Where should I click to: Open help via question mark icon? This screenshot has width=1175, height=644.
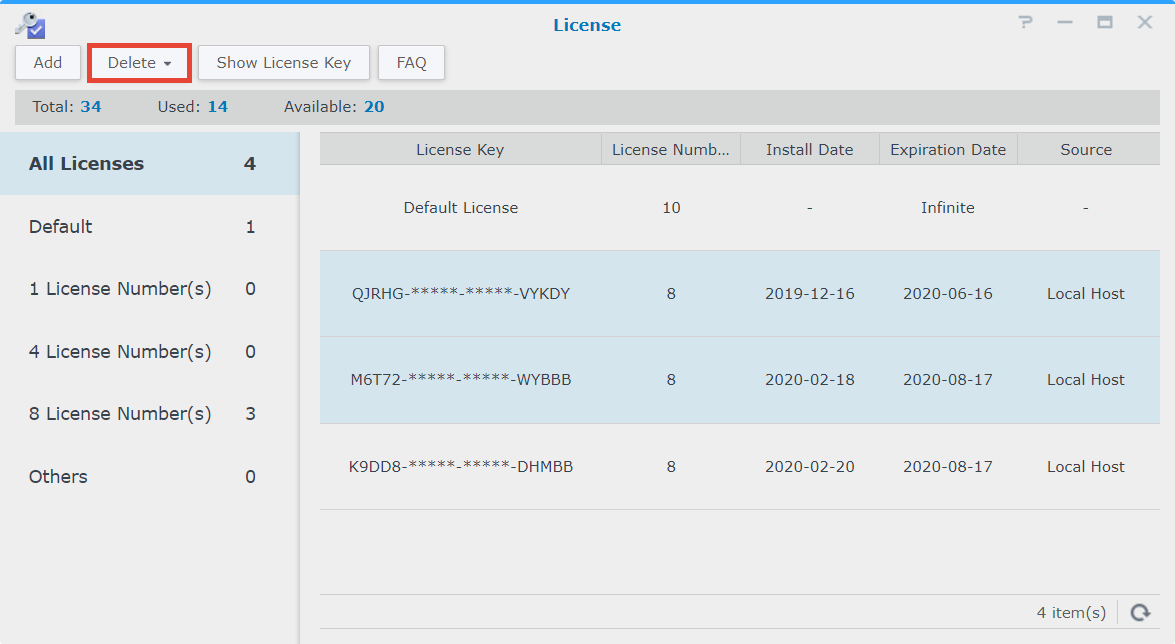click(1026, 22)
